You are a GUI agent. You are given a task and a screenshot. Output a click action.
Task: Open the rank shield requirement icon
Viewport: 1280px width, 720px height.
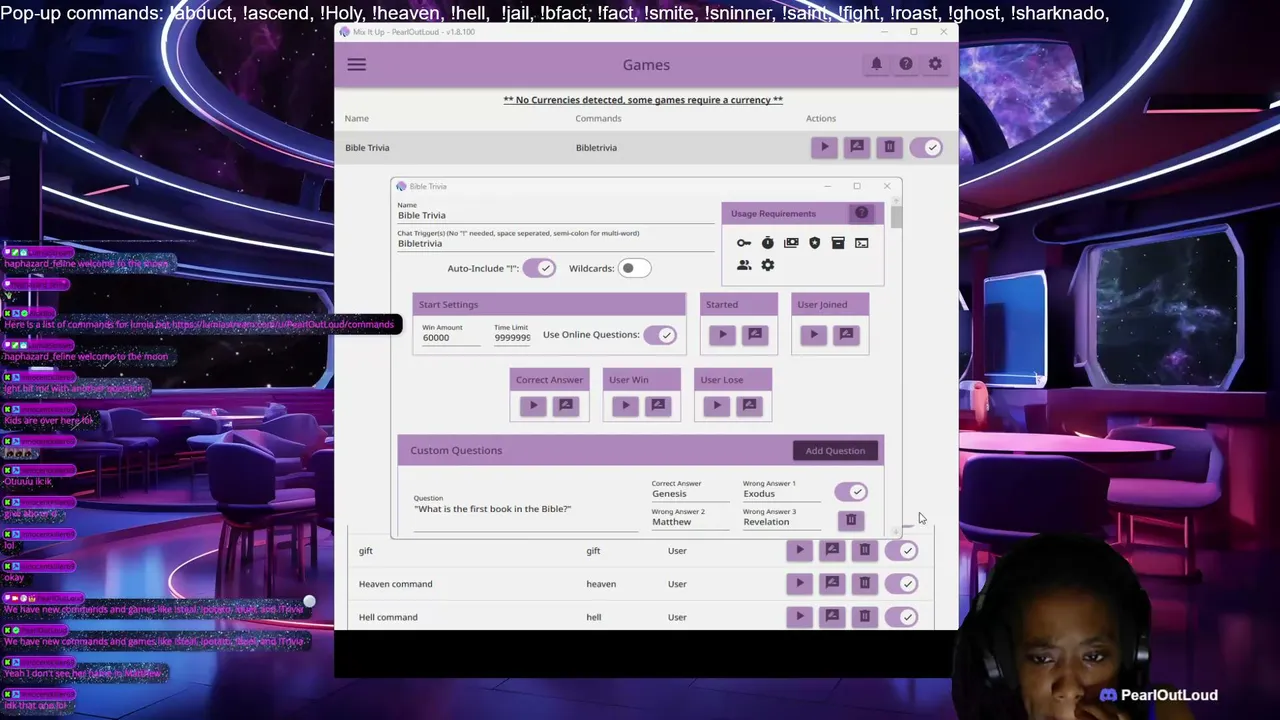[x=815, y=243]
